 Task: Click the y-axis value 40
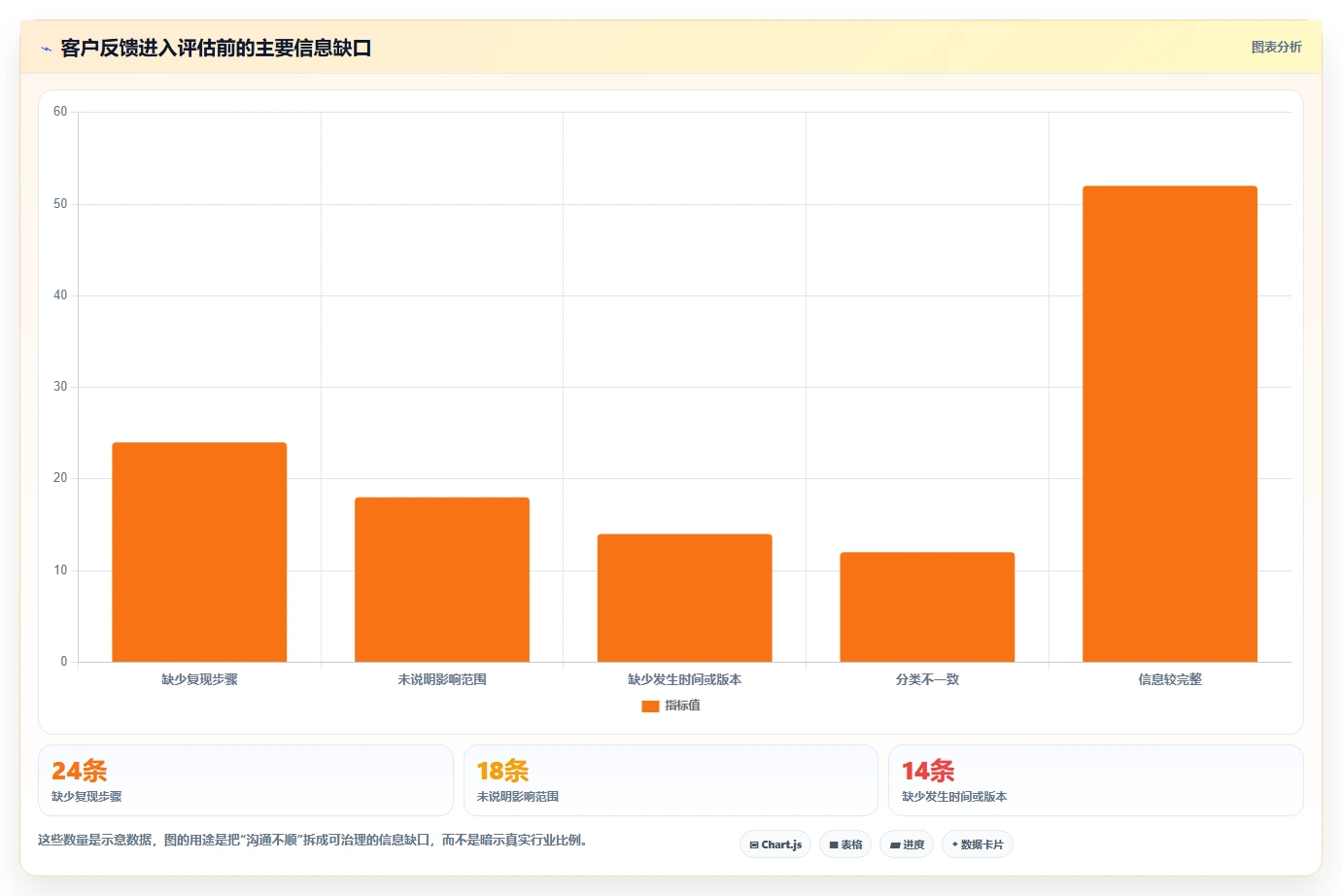coord(60,295)
